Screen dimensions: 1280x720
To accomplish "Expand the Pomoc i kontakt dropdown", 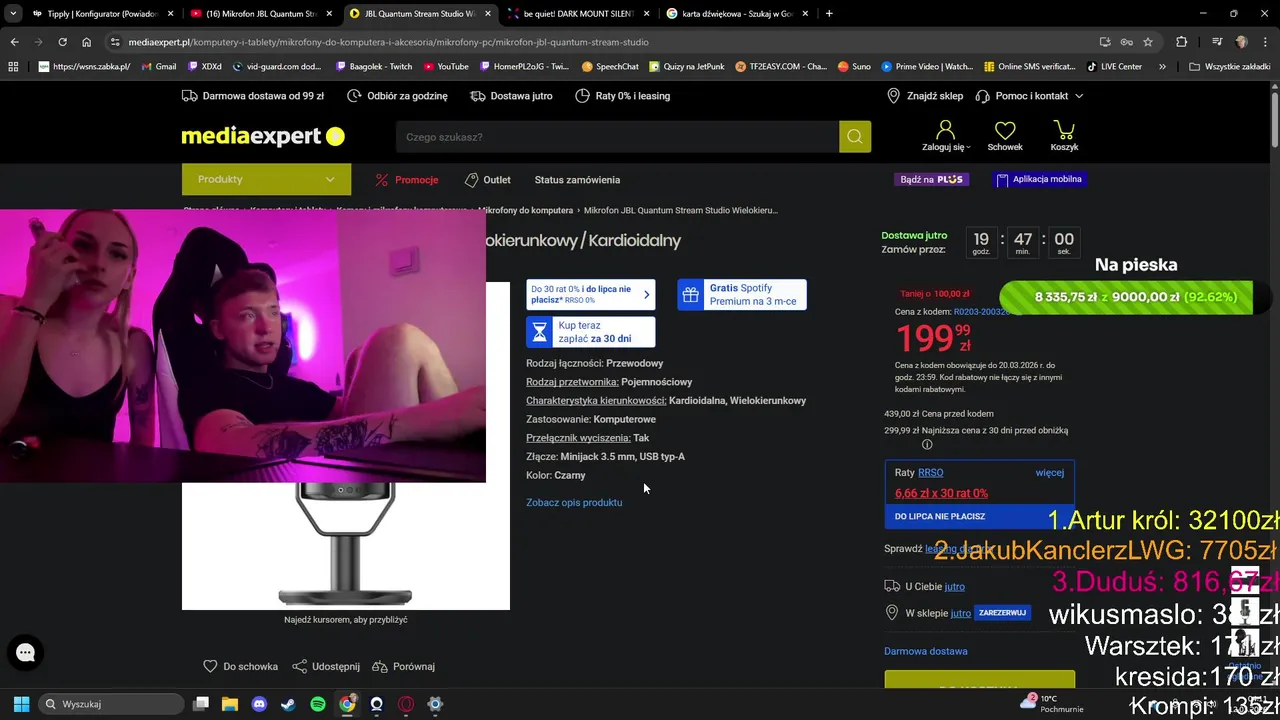I will coord(1029,96).
